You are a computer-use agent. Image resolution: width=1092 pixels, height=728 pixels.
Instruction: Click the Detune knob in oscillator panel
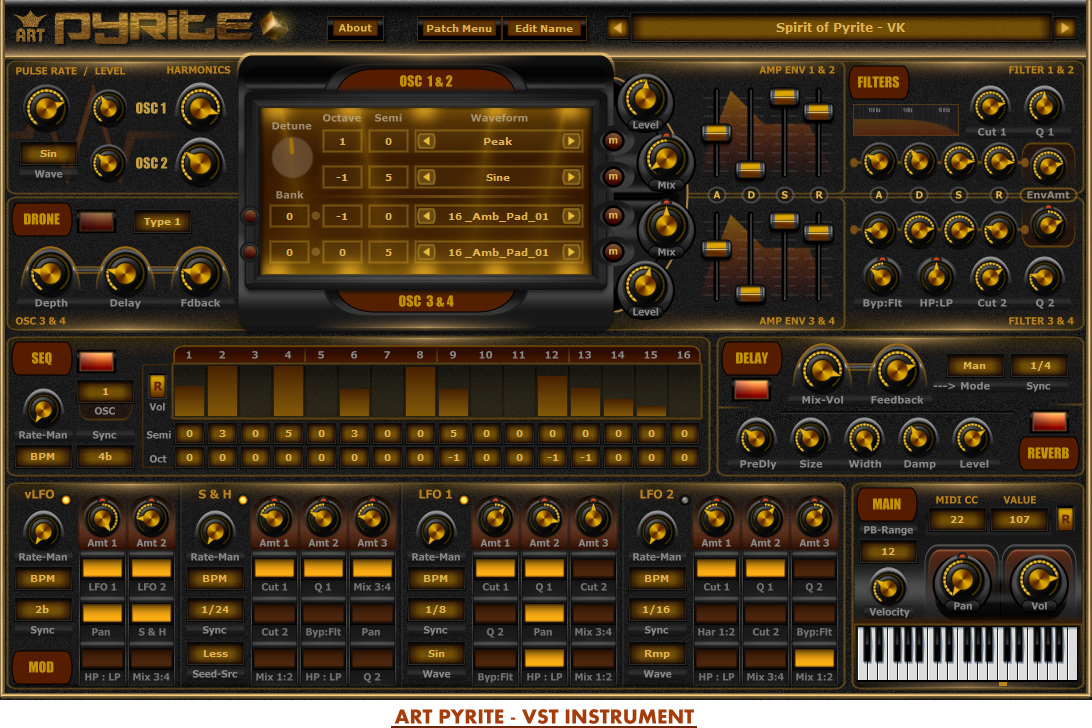pyautogui.click(x=291, y=156)
